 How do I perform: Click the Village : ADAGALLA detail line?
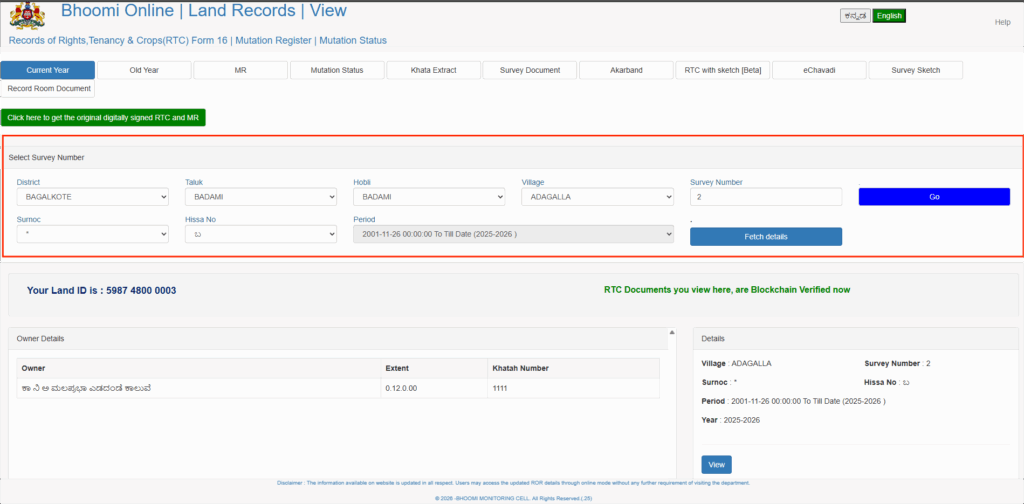738,363
